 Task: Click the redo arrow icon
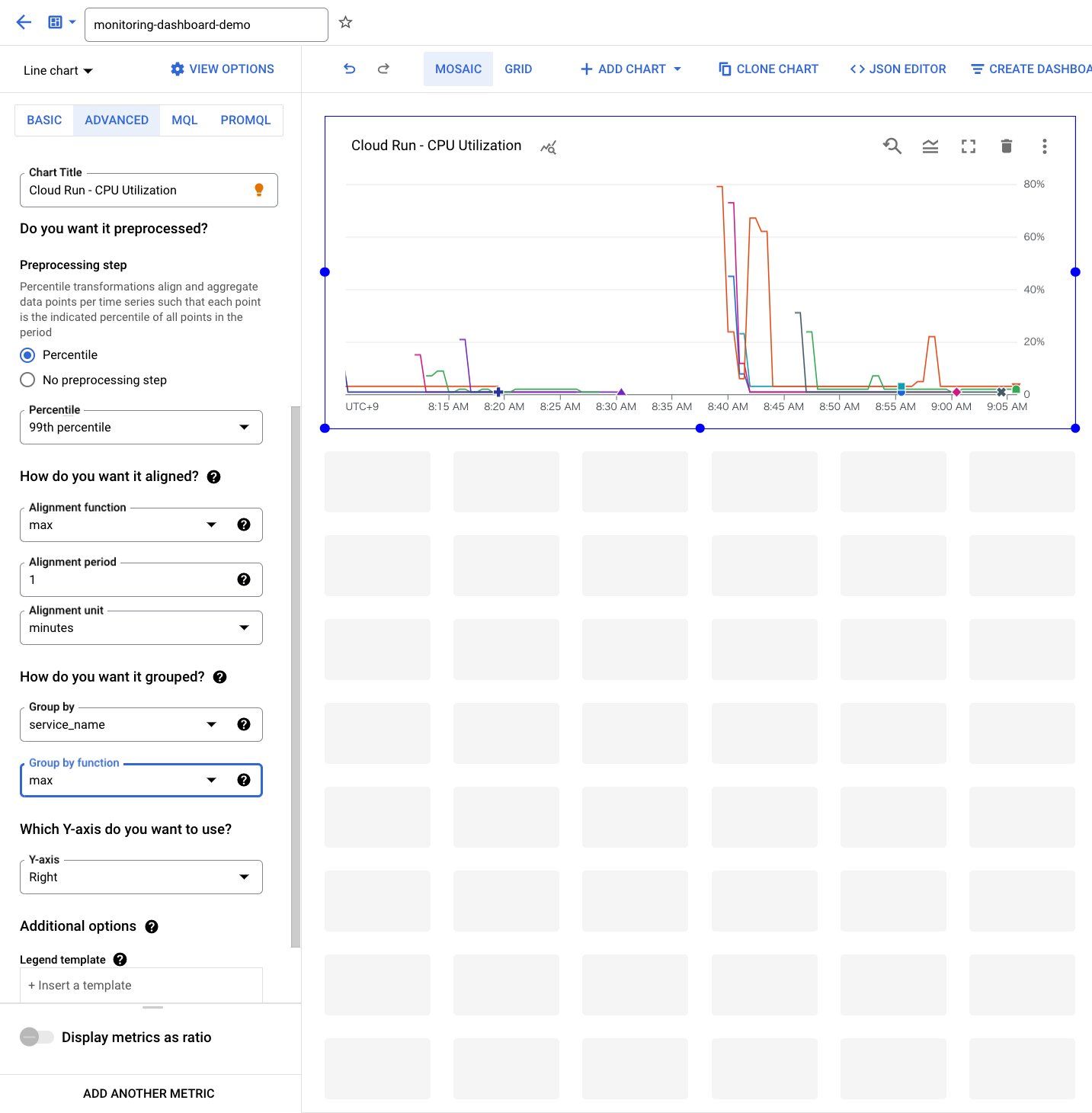[x=383, y=69]
